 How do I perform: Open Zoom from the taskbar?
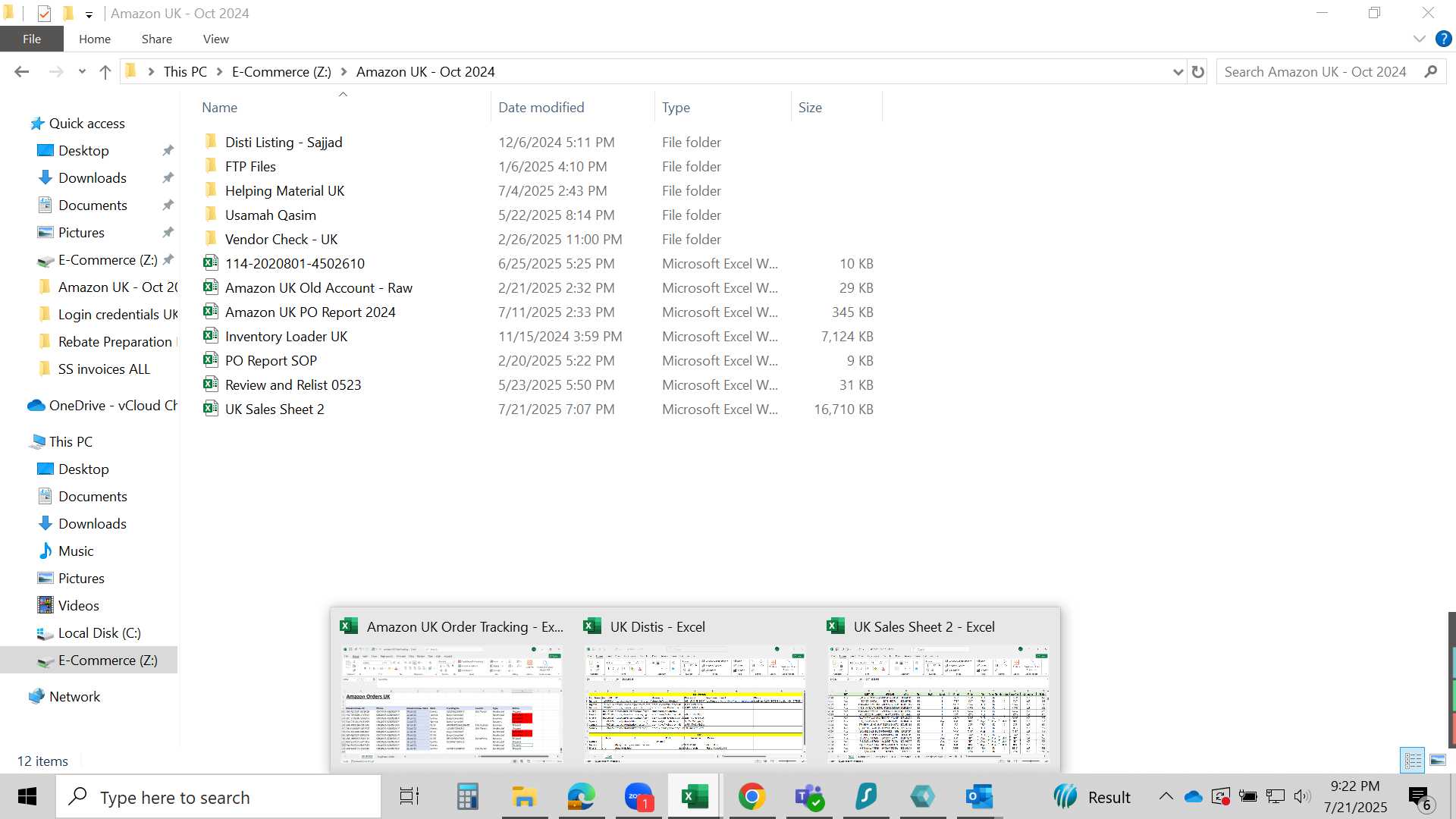pos(639,797)
